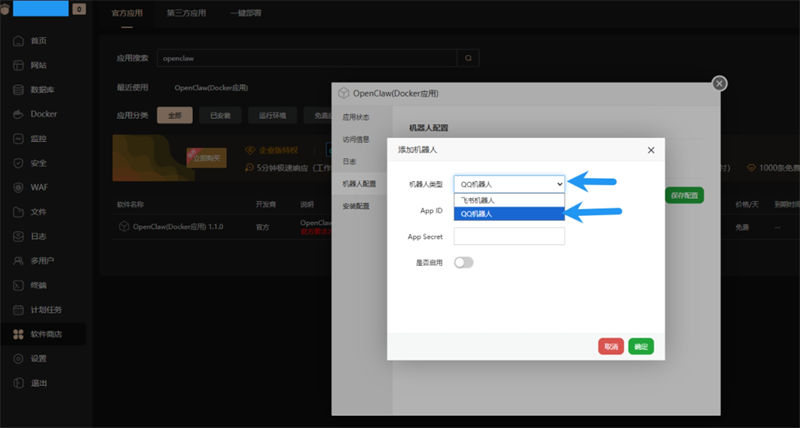The image size is (800, 428).
Task: Switch to the third-party apps tab
Action: 186,13
